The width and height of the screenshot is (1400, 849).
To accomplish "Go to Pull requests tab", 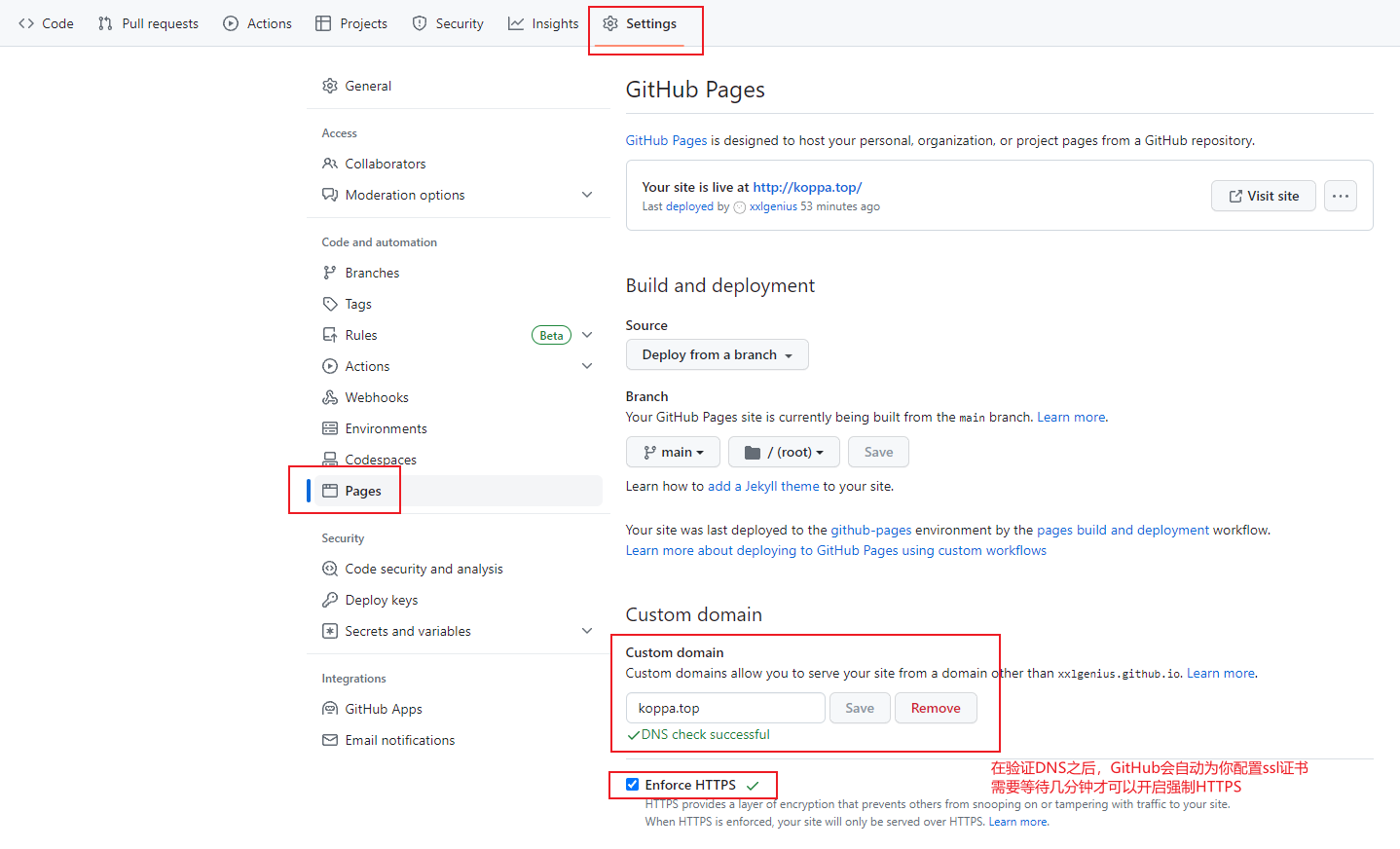I will click(148, 23).
